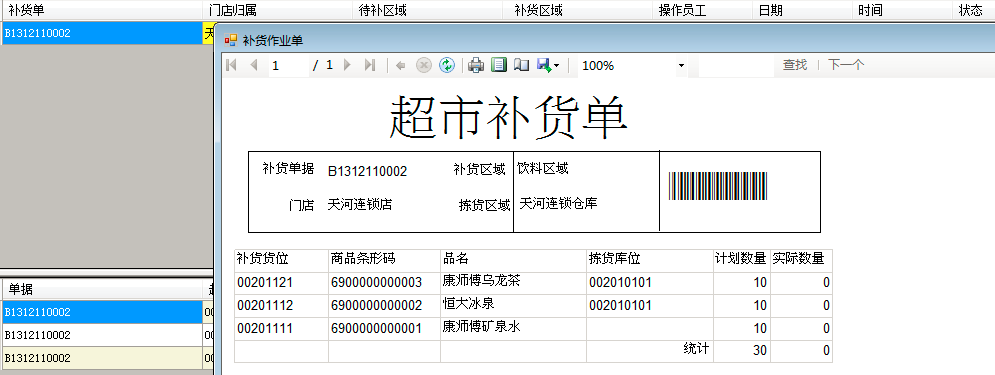Select B1312110002 row in top grid
Viewport: 995px width, 375px height.
coord(102,33)
